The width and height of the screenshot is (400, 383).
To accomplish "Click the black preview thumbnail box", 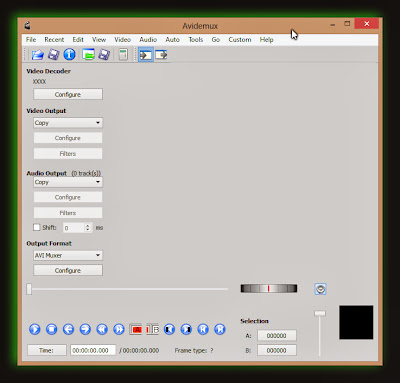I will click(x=356, y=322).
